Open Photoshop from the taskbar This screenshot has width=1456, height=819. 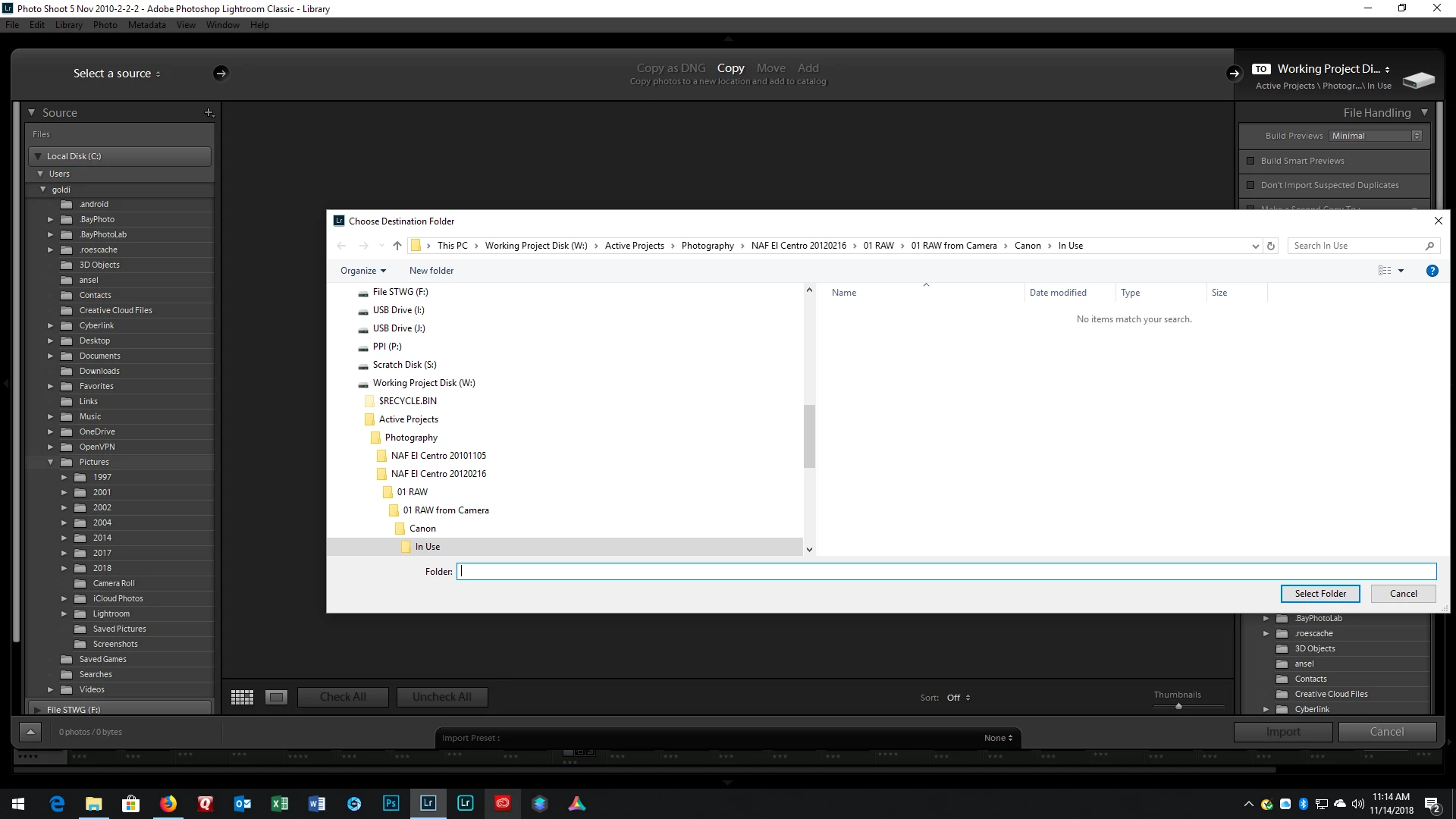391,803
